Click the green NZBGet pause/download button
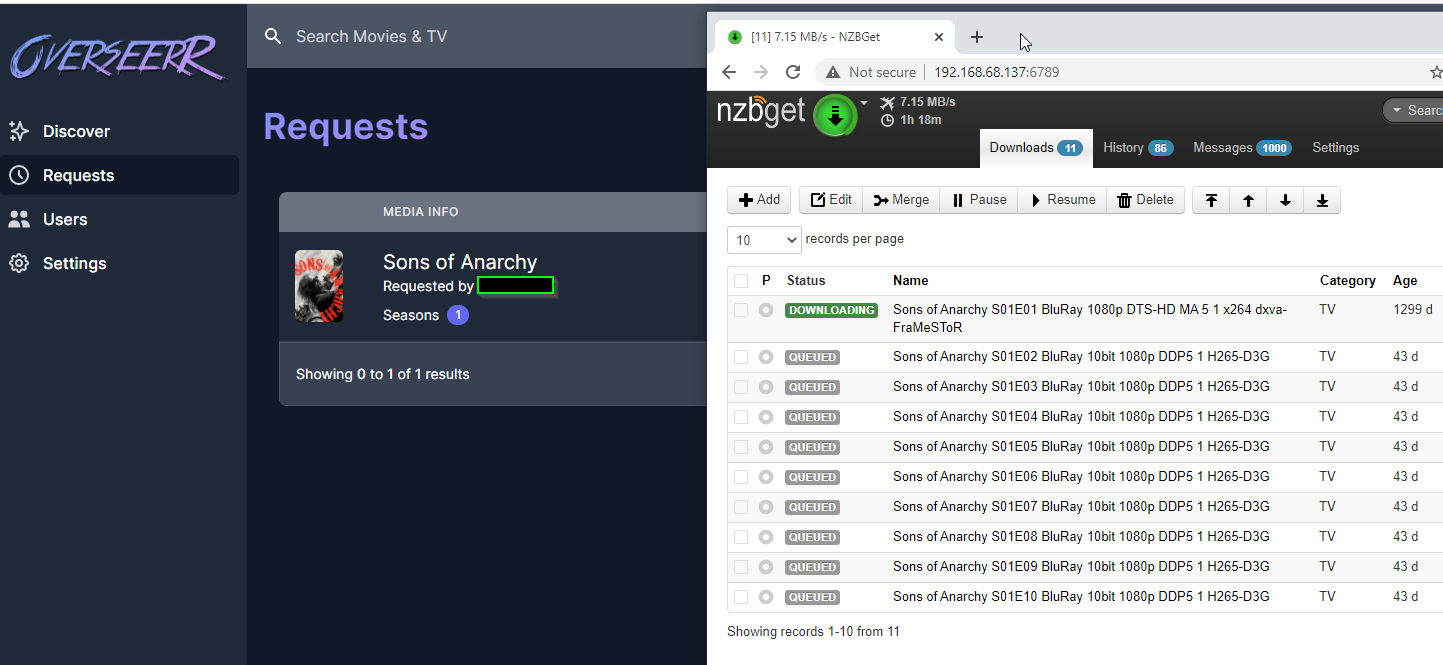This screenshot has width=1443, height=665. [x=836, y=115]
